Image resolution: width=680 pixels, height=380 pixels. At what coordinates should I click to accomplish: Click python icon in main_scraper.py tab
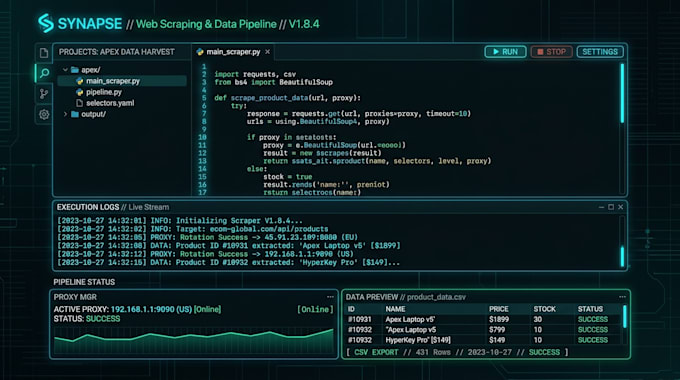pos(199,52)
